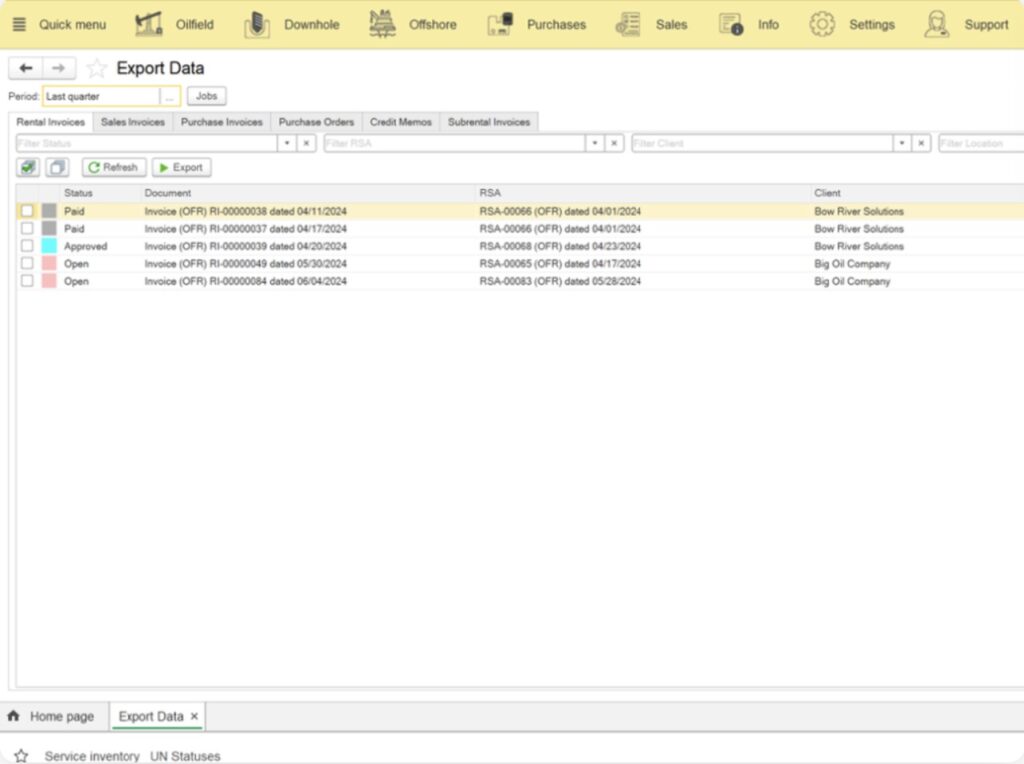Open the Oilfield section icon
The width and height of the screenshot is (1024, 764).
coord(149,24)
